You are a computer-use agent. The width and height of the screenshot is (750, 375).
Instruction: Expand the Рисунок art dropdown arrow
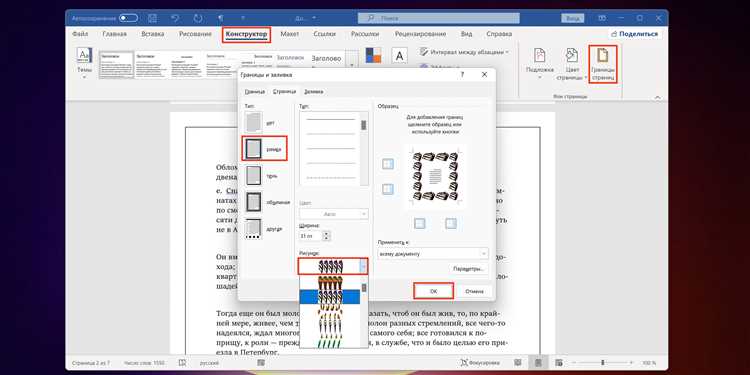tap(364, 266)
